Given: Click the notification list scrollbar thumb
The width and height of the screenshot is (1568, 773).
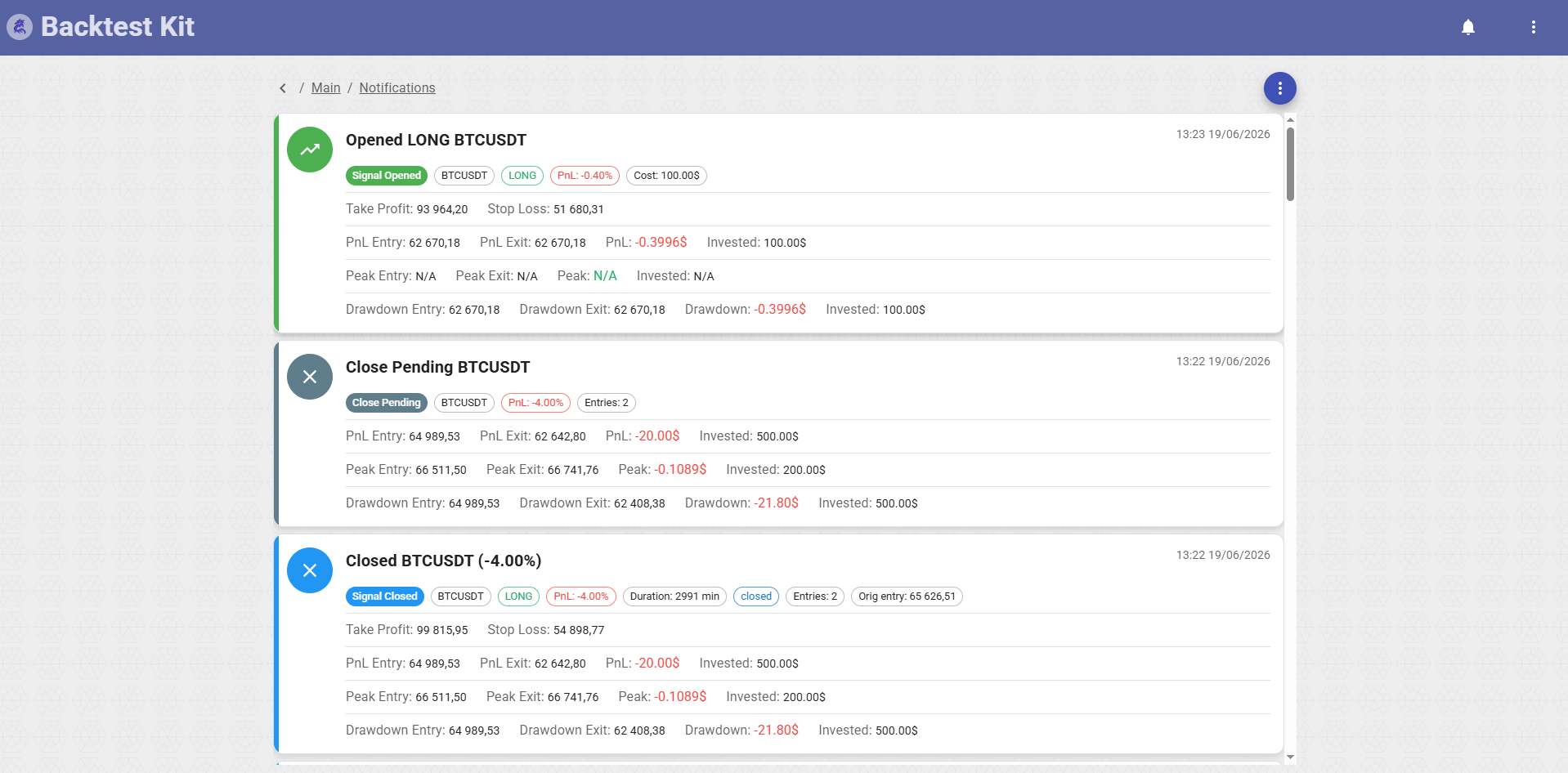Looking at the screenshot, I should [1290, 163].
